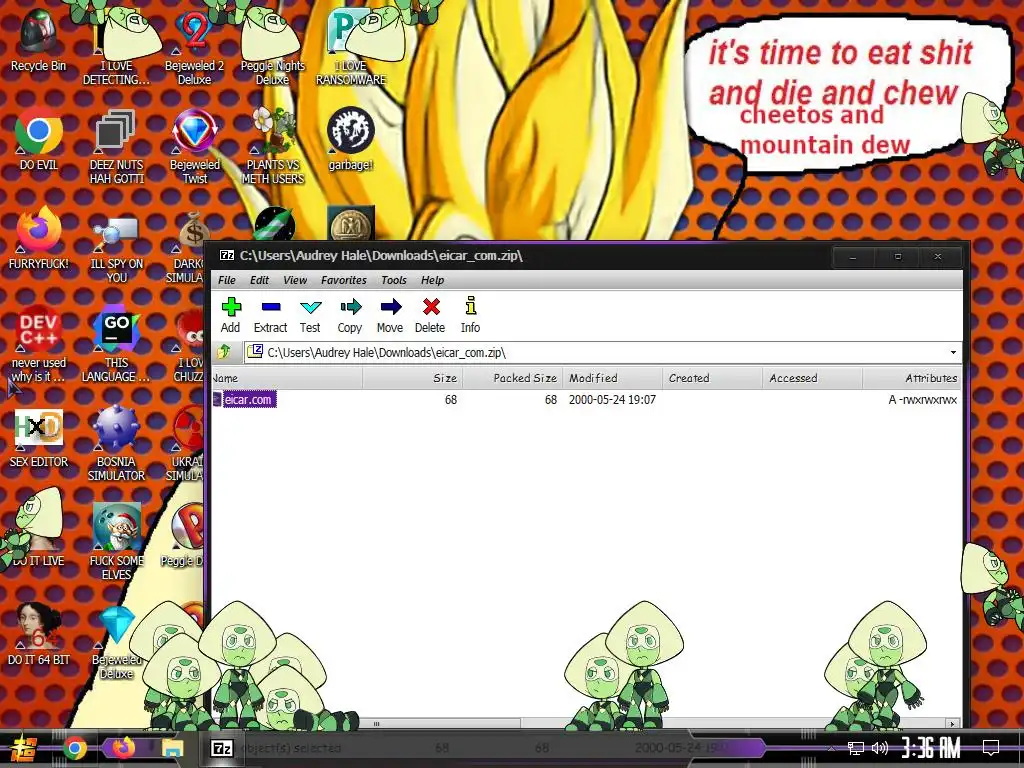The height and width of the screenshot is (768, 1024).
Task: Select the DEEZ NUTS HAH GOTTI icon
Action: (x=116, y=147)
